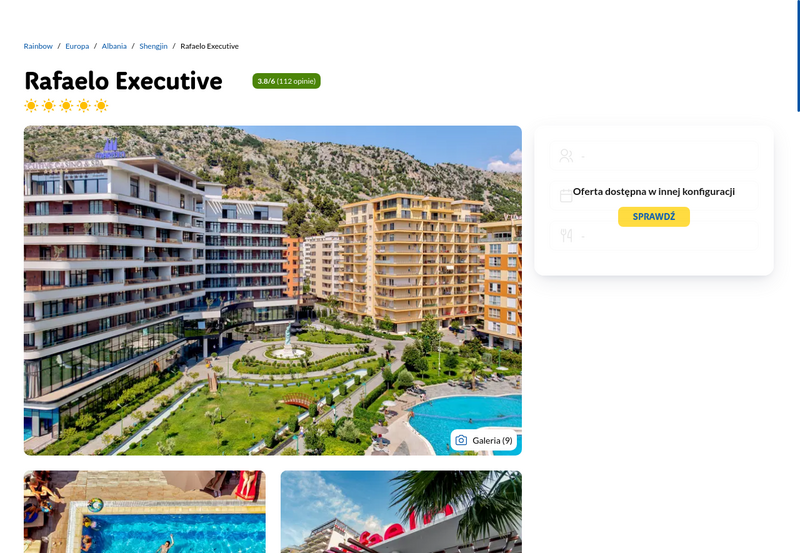The width and height of the screenshot is (800, 553).
Task: Click the fork and knife meal icon
Action: [x=566, y=235]
